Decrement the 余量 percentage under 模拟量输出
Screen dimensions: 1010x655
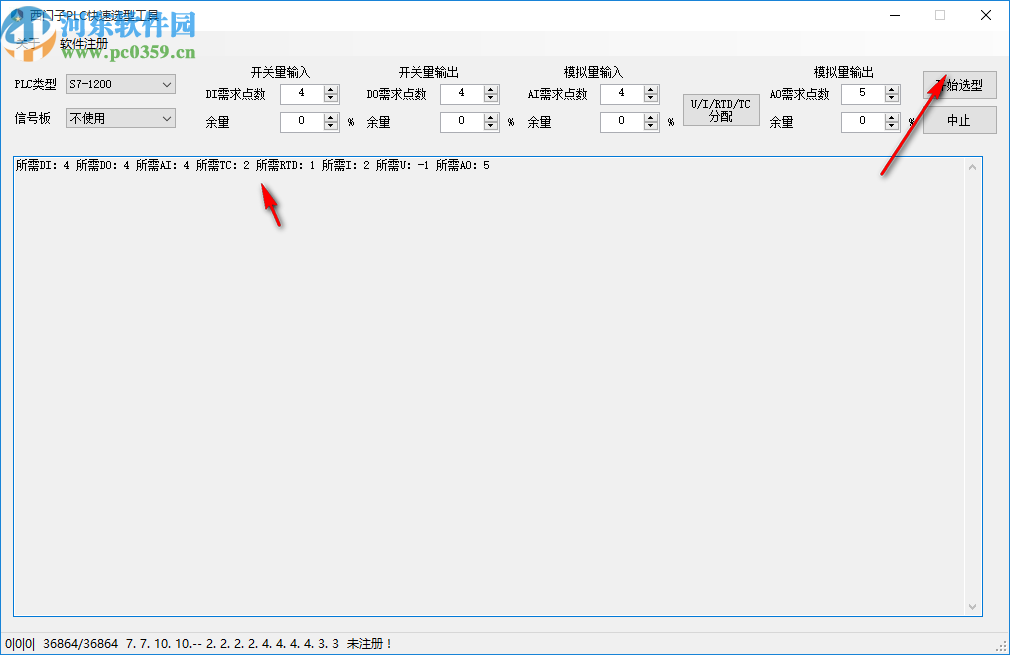(891, 126)
